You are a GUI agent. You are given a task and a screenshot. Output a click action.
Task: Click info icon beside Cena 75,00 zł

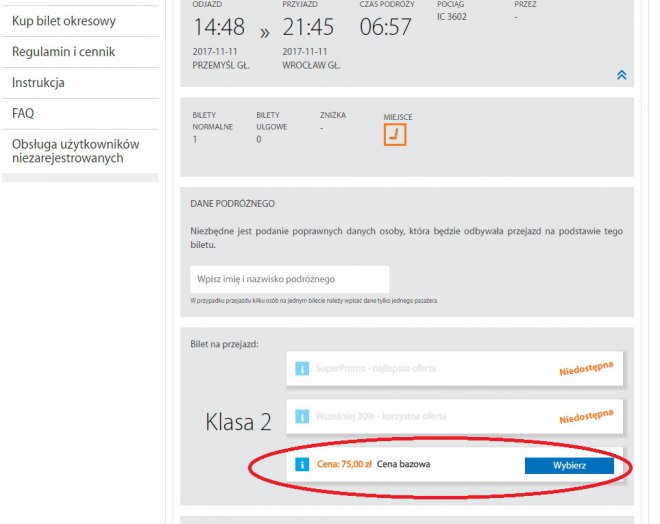301,465
